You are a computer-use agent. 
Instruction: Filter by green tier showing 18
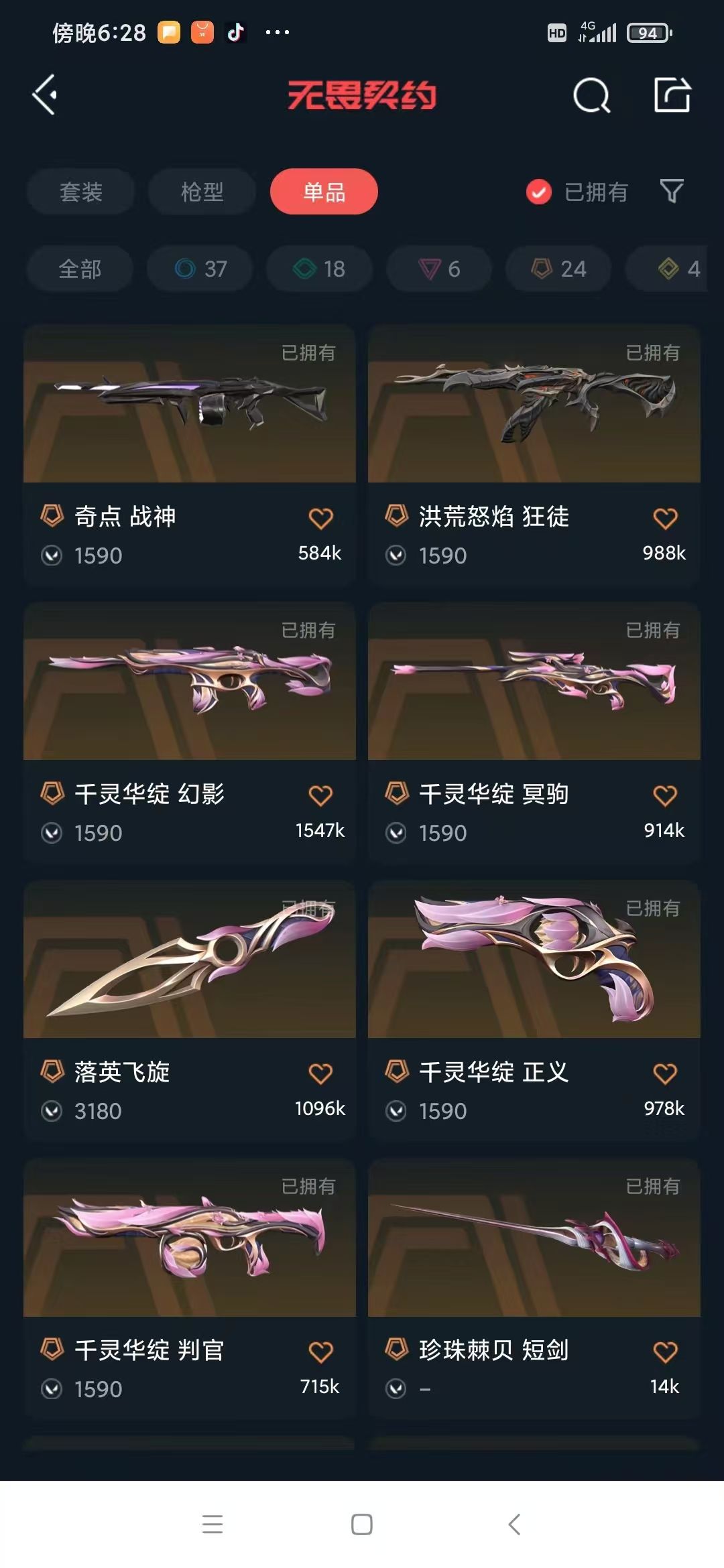(x=319, y=269)
